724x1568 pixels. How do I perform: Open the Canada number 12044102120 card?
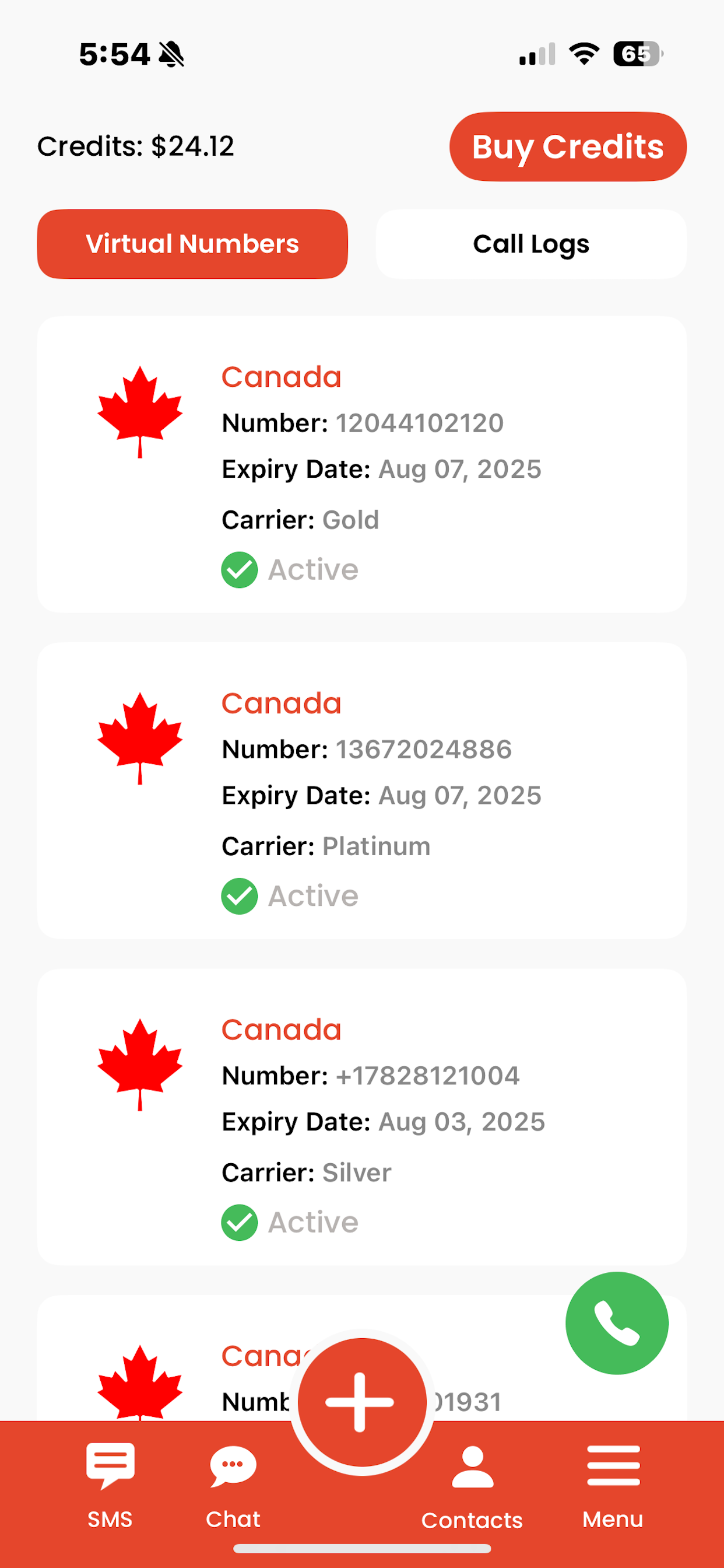tap(362, 464)
